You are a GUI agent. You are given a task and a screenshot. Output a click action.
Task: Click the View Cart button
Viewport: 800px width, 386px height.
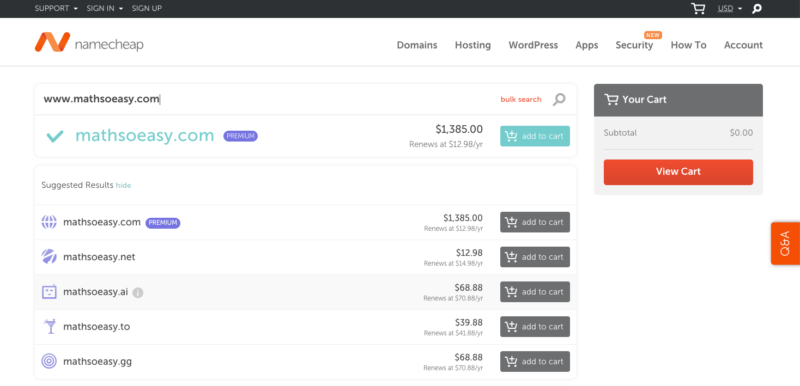tap(678, 172)
